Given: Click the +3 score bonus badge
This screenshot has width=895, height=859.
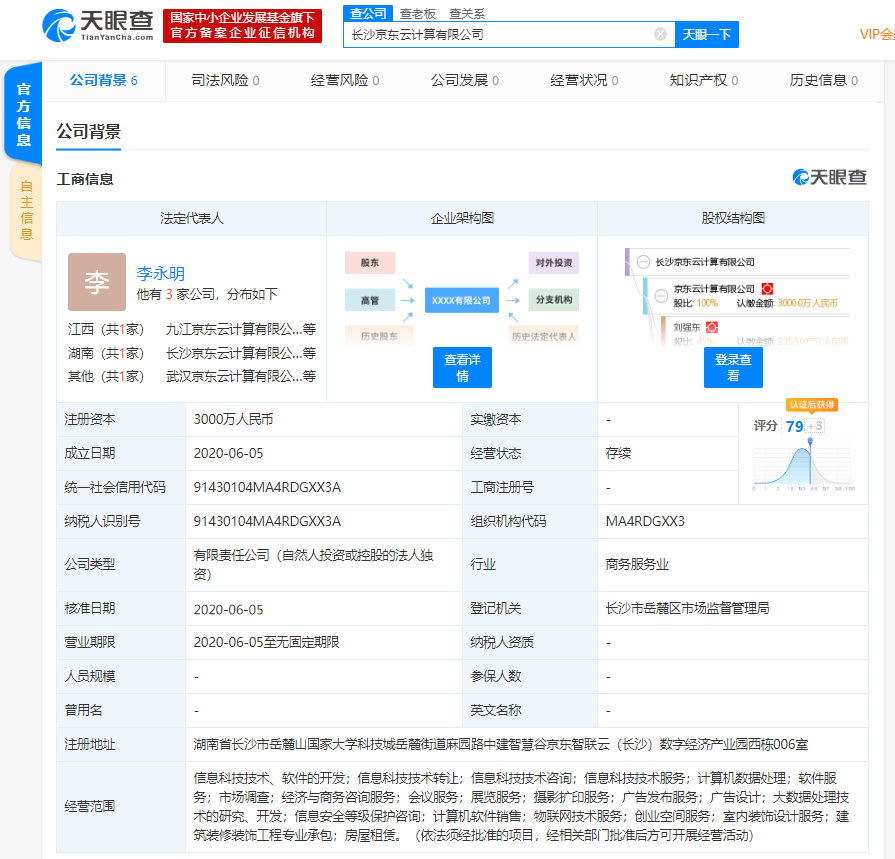Looking at the screenshot, I should coord(815,426).
